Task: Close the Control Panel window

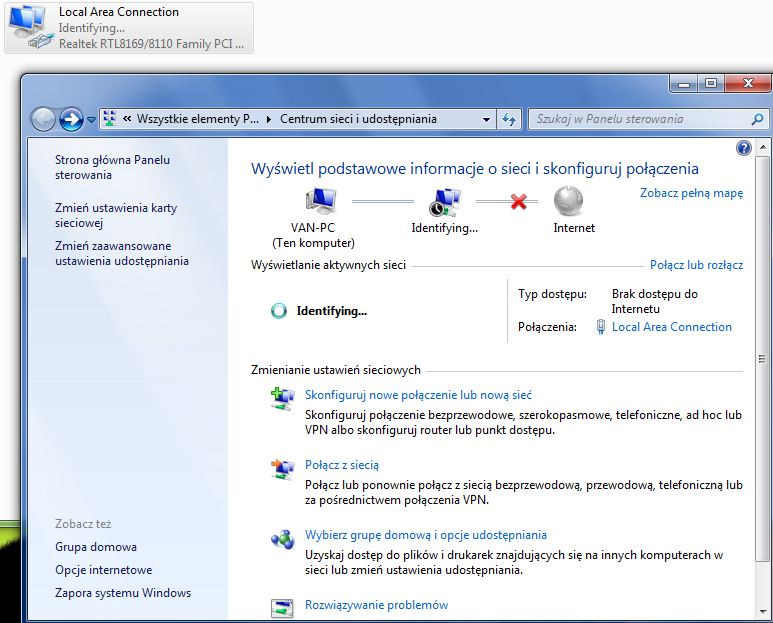Action: coord(748,83)
